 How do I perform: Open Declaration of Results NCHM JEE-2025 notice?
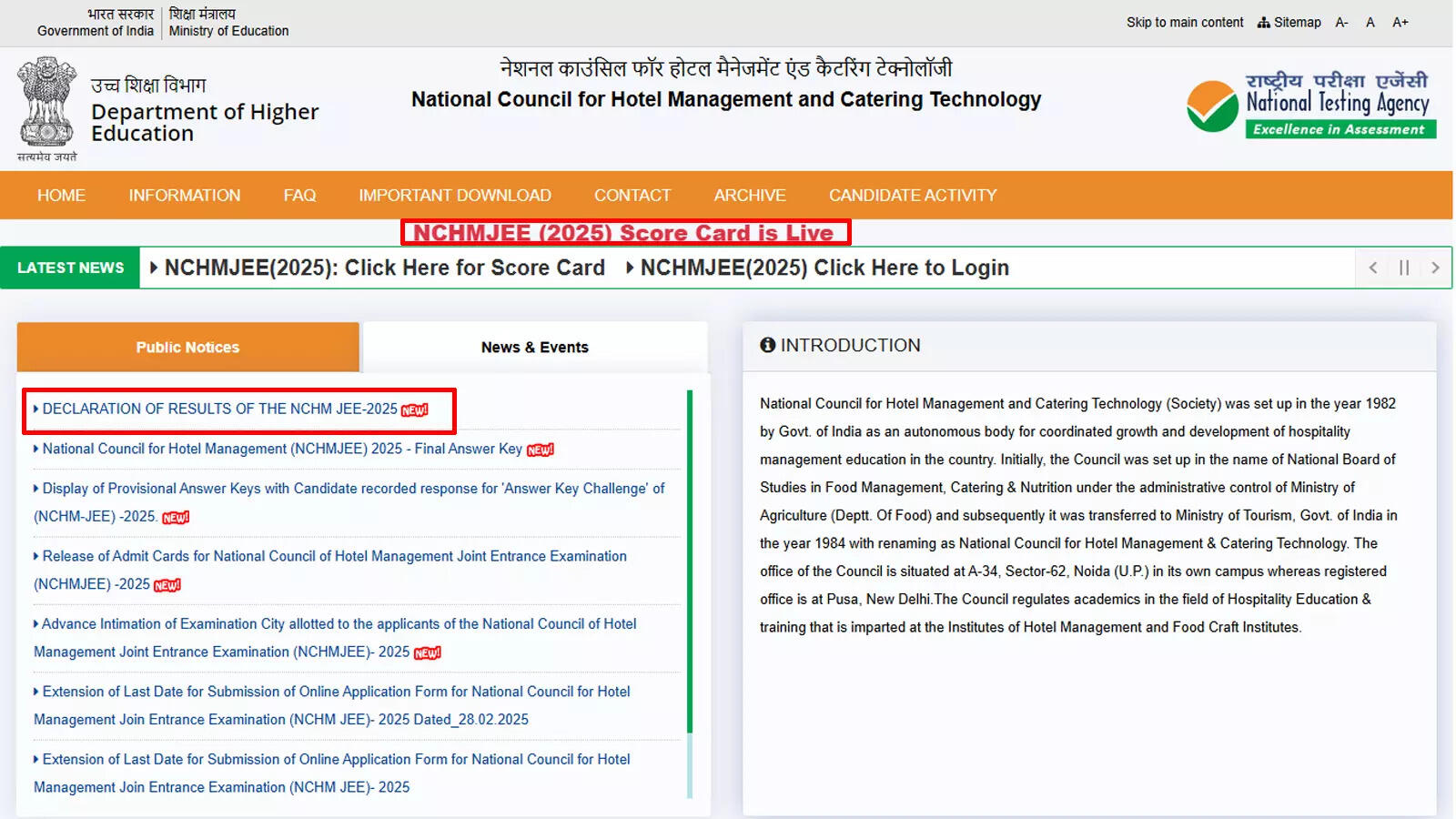coord(220,409)
